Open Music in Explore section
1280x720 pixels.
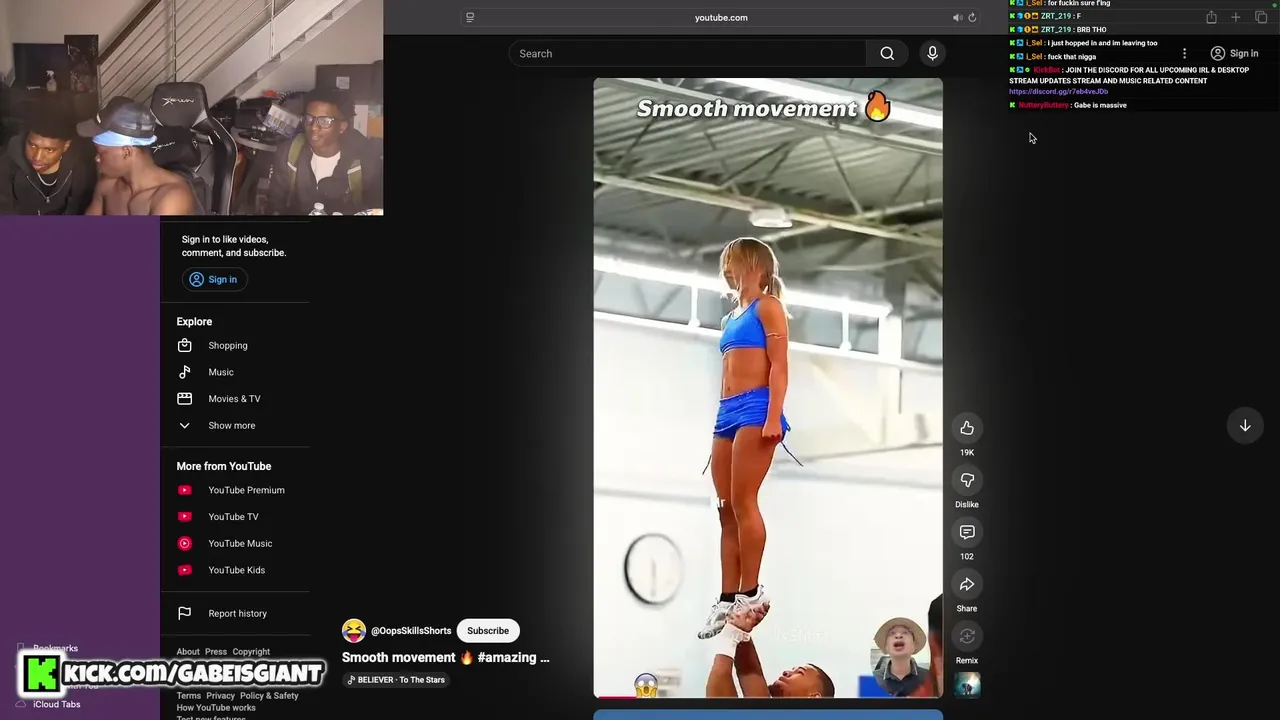pos(221,372)
